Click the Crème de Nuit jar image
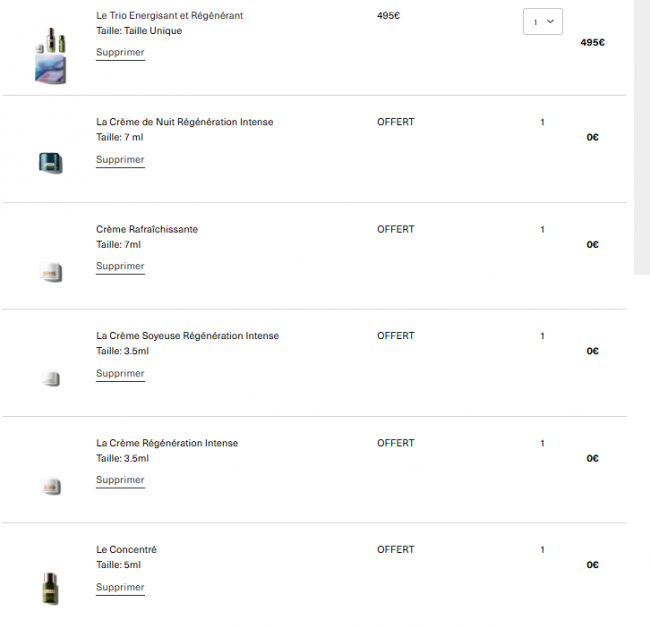 pos(51,162)
